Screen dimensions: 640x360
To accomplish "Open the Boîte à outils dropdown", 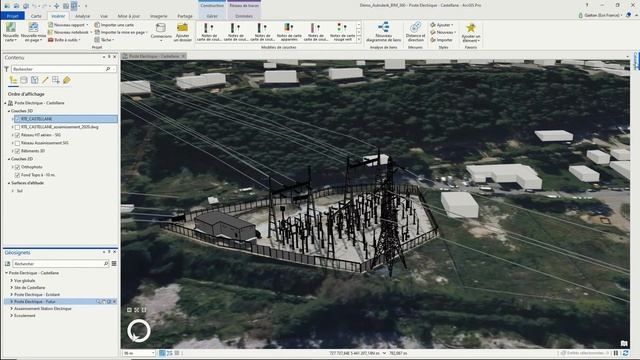I will click(x=79, y=40).
